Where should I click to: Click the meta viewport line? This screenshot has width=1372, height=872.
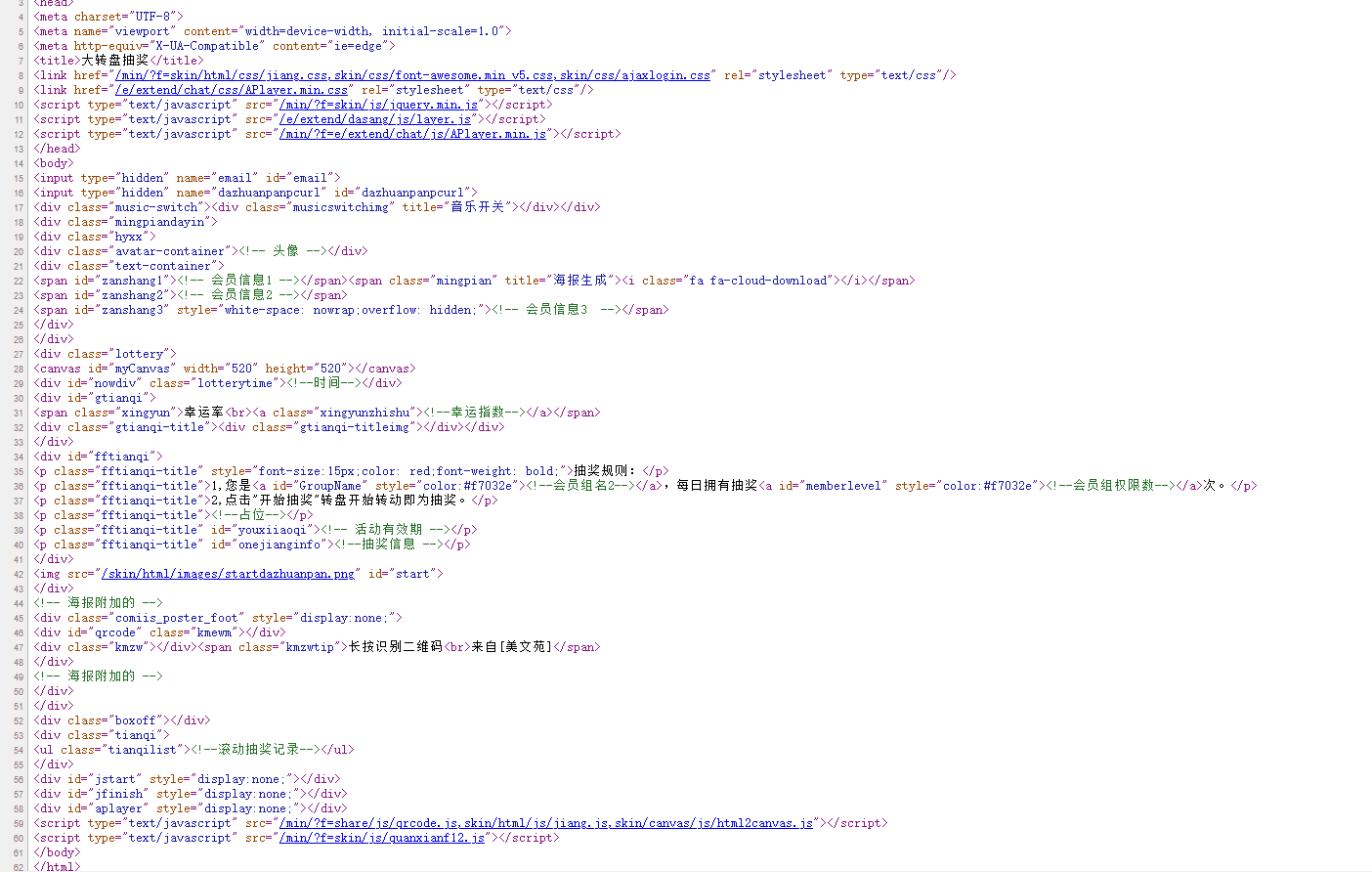(x=273, y=31)
